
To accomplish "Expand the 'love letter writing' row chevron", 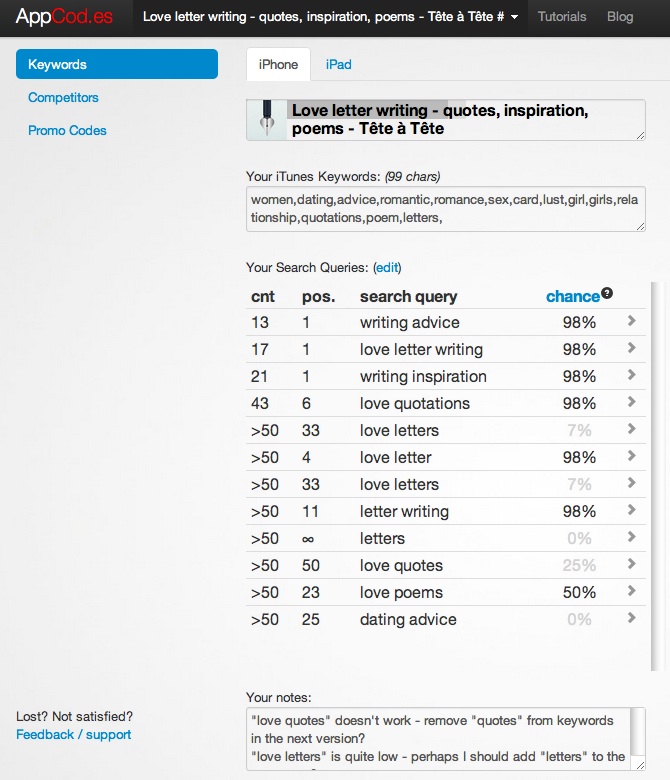I will (632, 348).
